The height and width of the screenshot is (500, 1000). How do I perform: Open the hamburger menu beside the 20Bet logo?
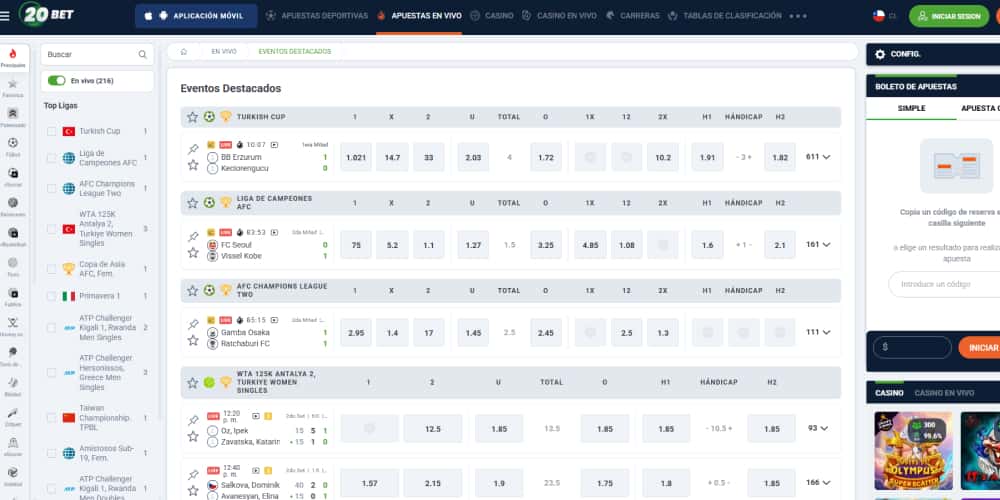tap(5, 16)
